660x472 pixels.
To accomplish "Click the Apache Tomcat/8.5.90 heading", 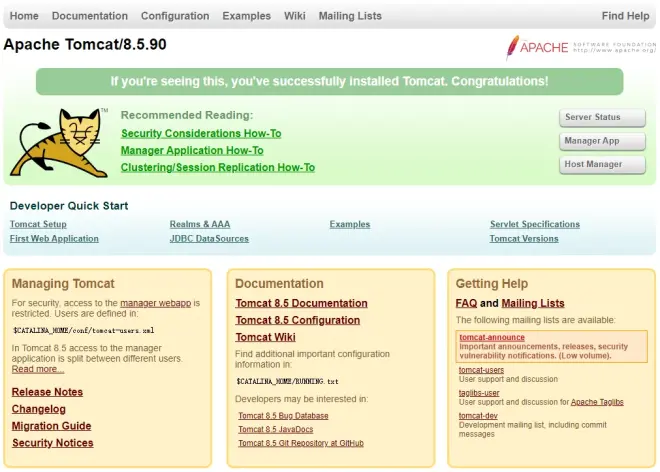I will 85,44.
